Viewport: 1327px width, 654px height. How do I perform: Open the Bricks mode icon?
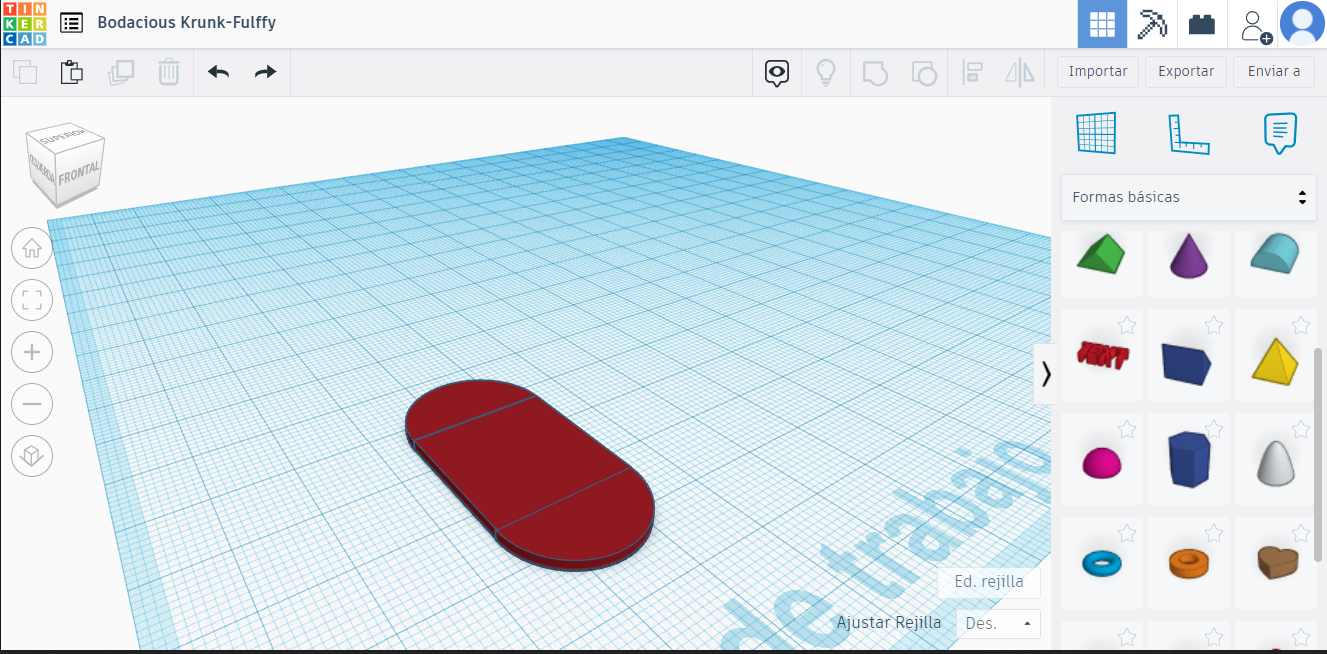(1202, 24)
